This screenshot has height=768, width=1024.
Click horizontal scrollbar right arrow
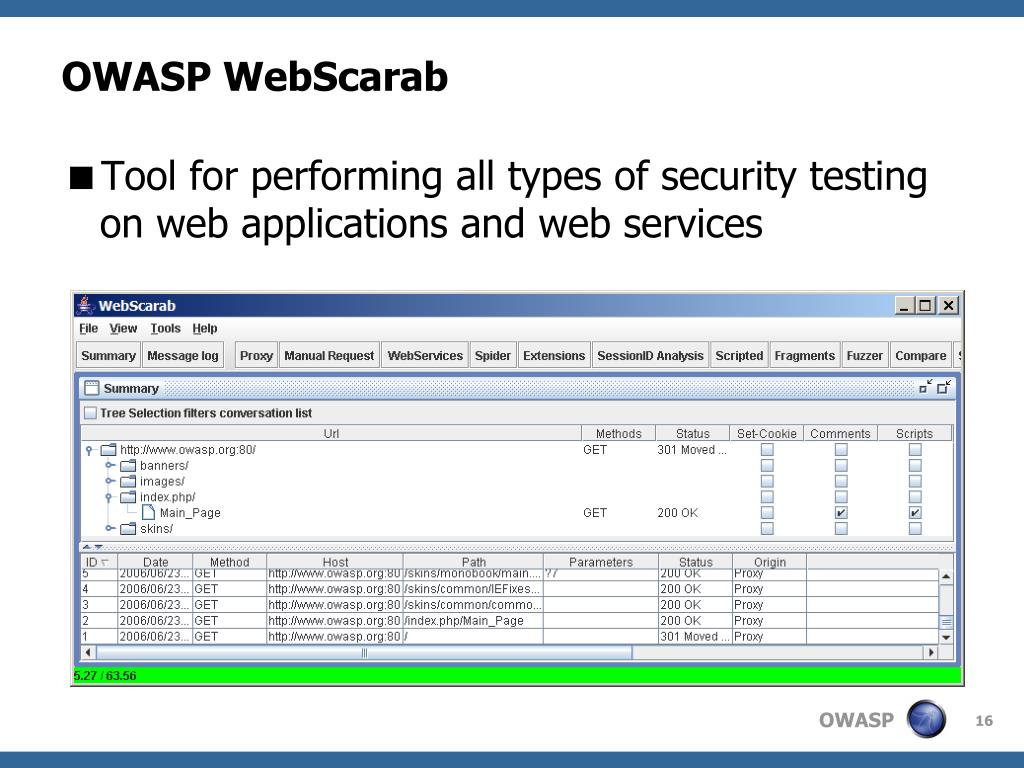pos(931,652)
